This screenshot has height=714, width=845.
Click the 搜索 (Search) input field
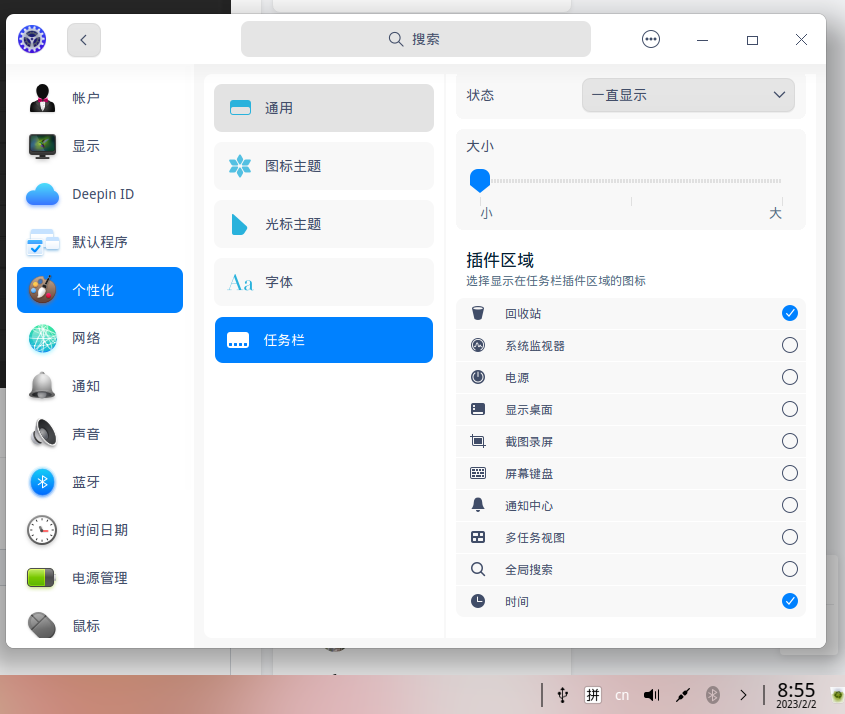[x=415, y=38]
